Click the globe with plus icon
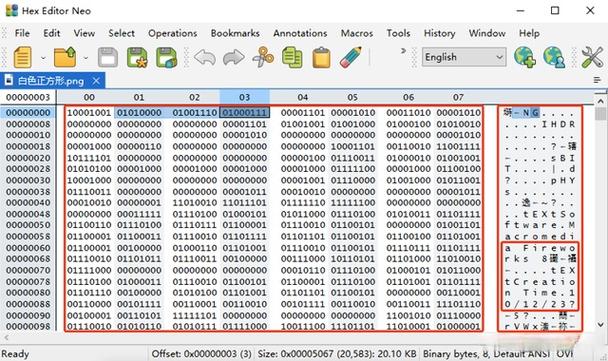The image size is (608, 361). (x=525, y=57)
